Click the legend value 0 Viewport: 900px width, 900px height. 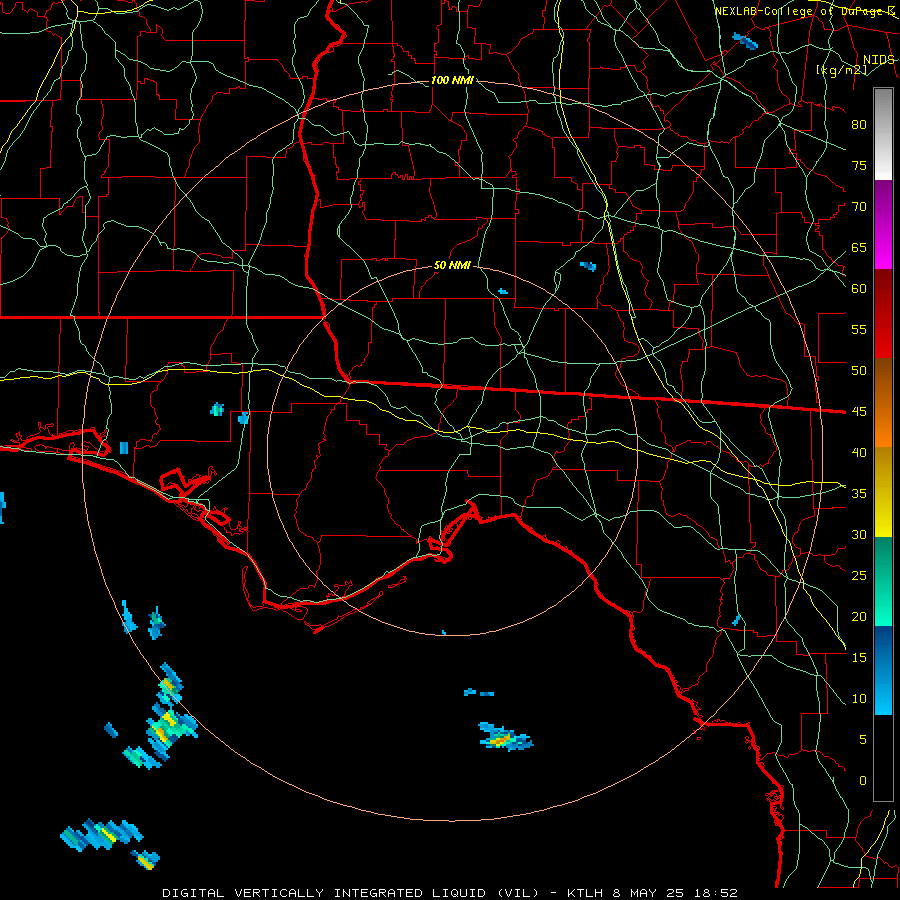coord(863,781)
